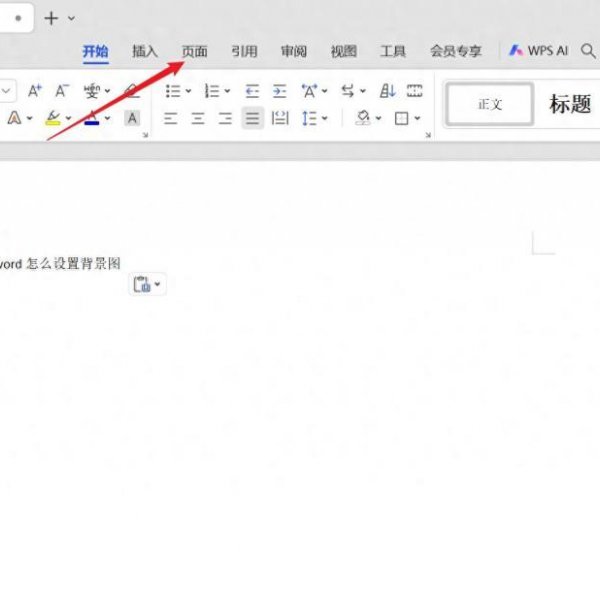Click the sort icon
600x600 pixels.
click(388, 91)
